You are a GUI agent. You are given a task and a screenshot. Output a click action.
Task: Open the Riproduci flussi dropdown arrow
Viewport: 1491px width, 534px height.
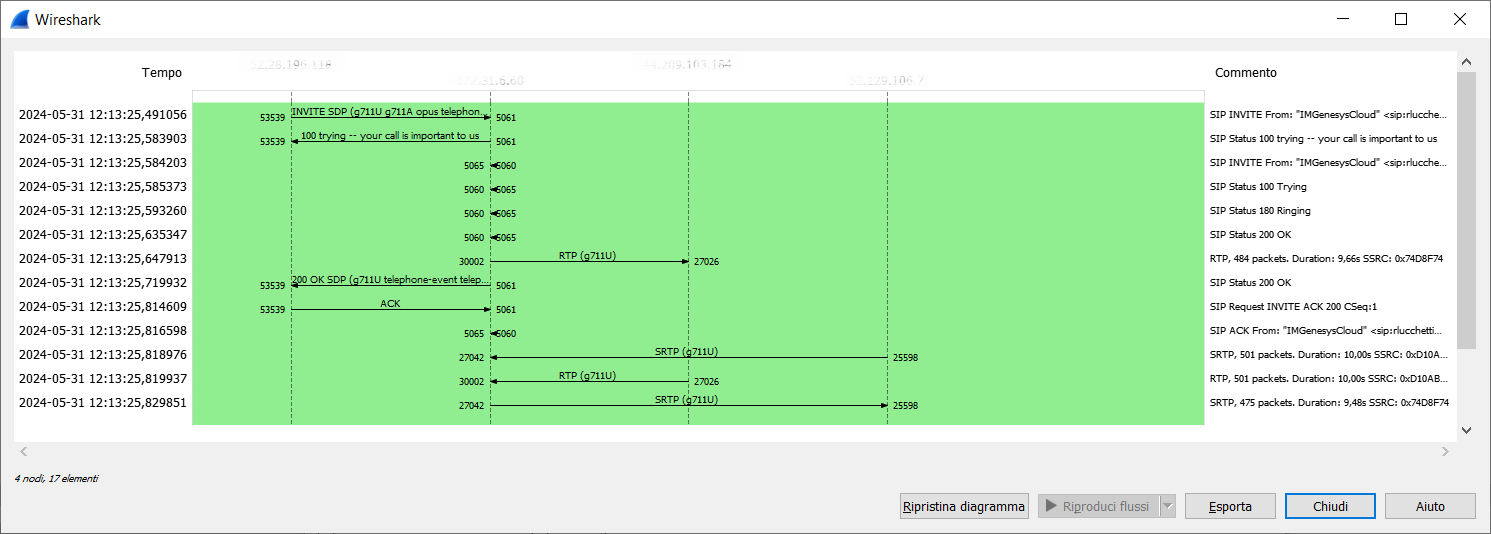[x=1167, y=506]
